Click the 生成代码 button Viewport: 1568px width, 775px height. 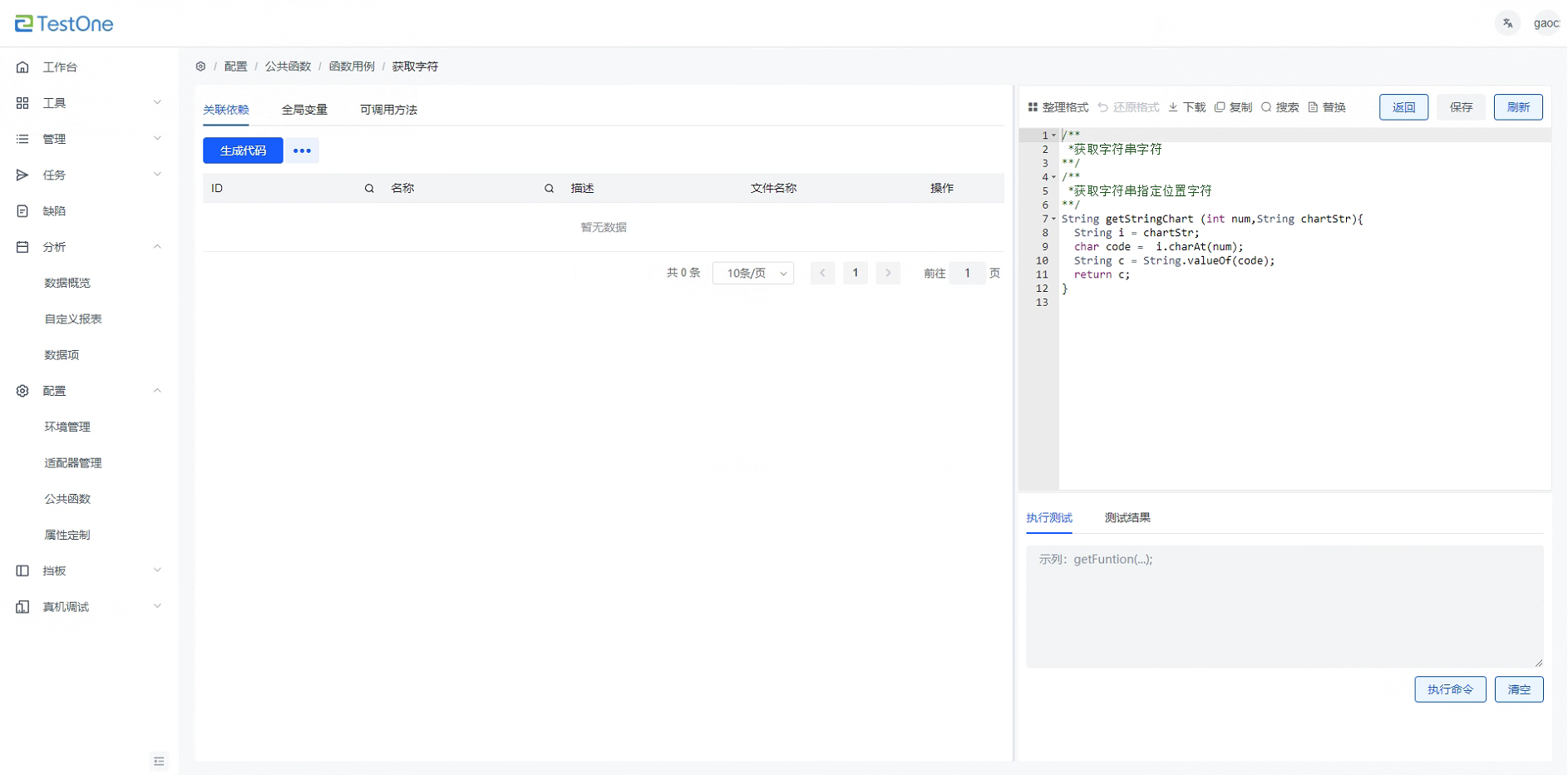tap(243, 151)
